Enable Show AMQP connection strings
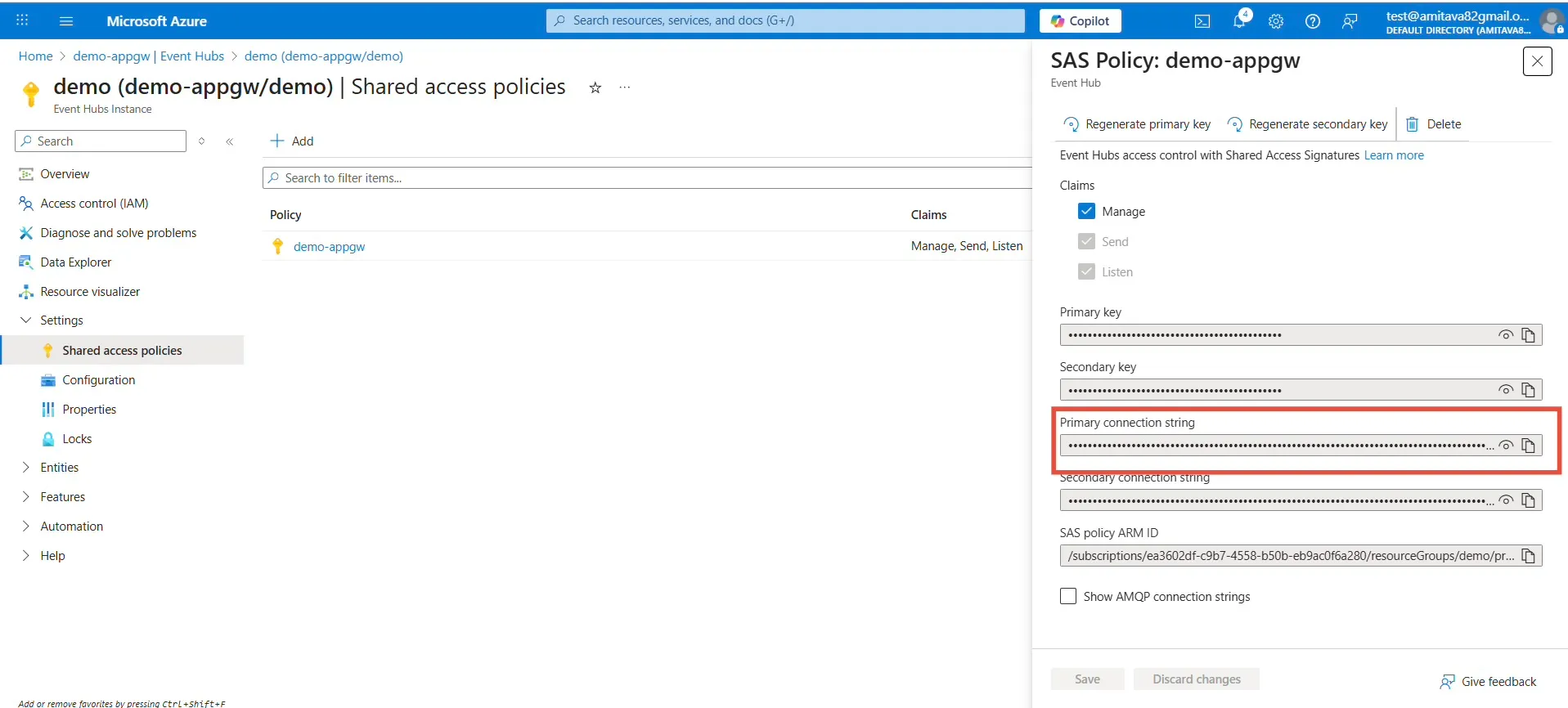The height and width of the screenshot is (708, 1568). click(1068, 596)
